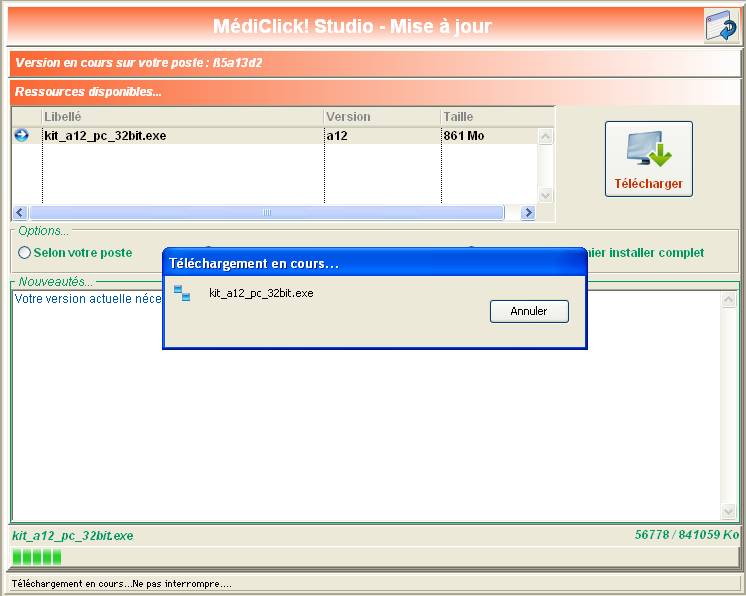
Task: Click the resources table scroll-up arrow
Action: [545, 137]
